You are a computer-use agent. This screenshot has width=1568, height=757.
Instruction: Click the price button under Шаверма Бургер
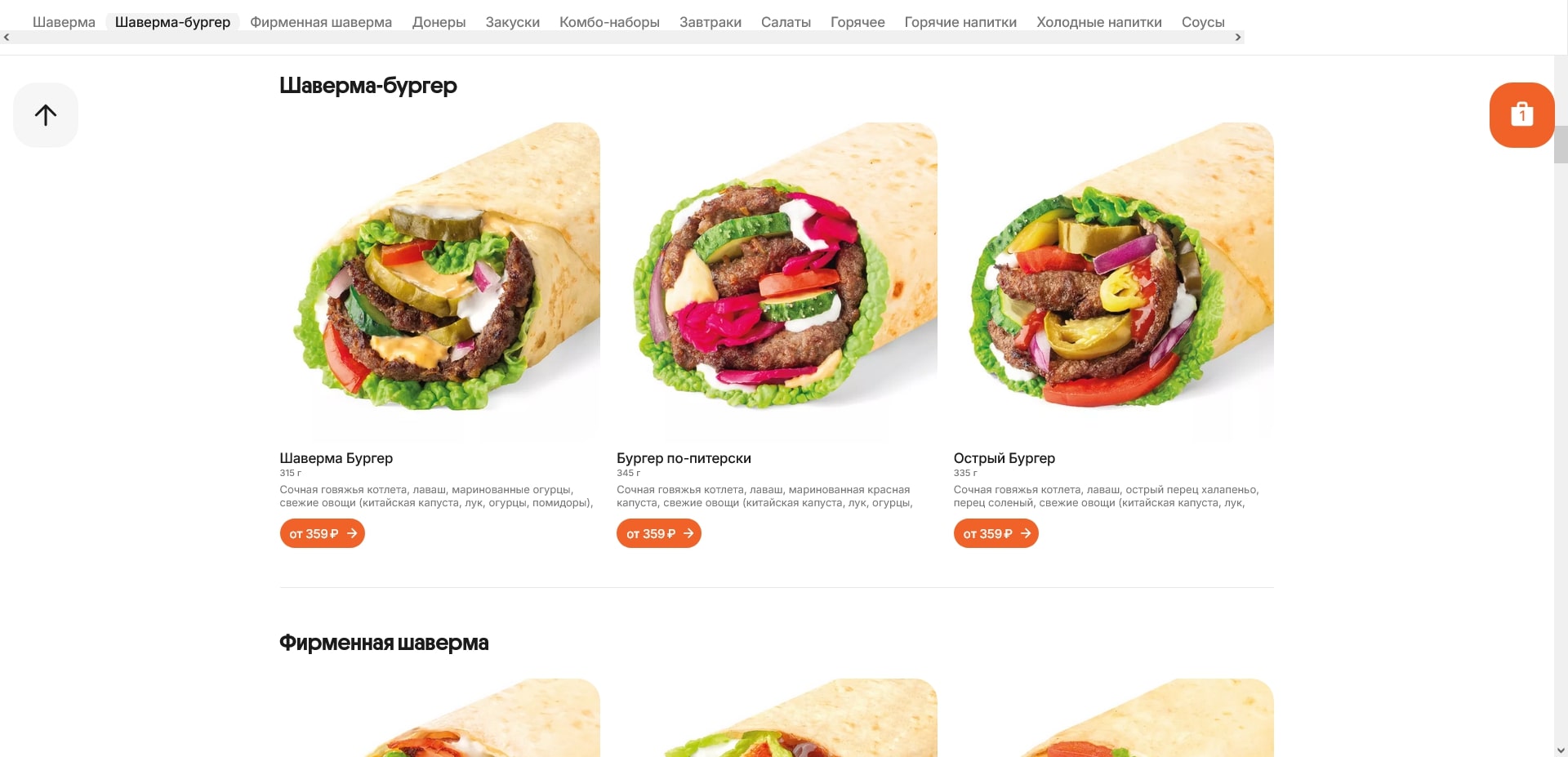(322, 533)
